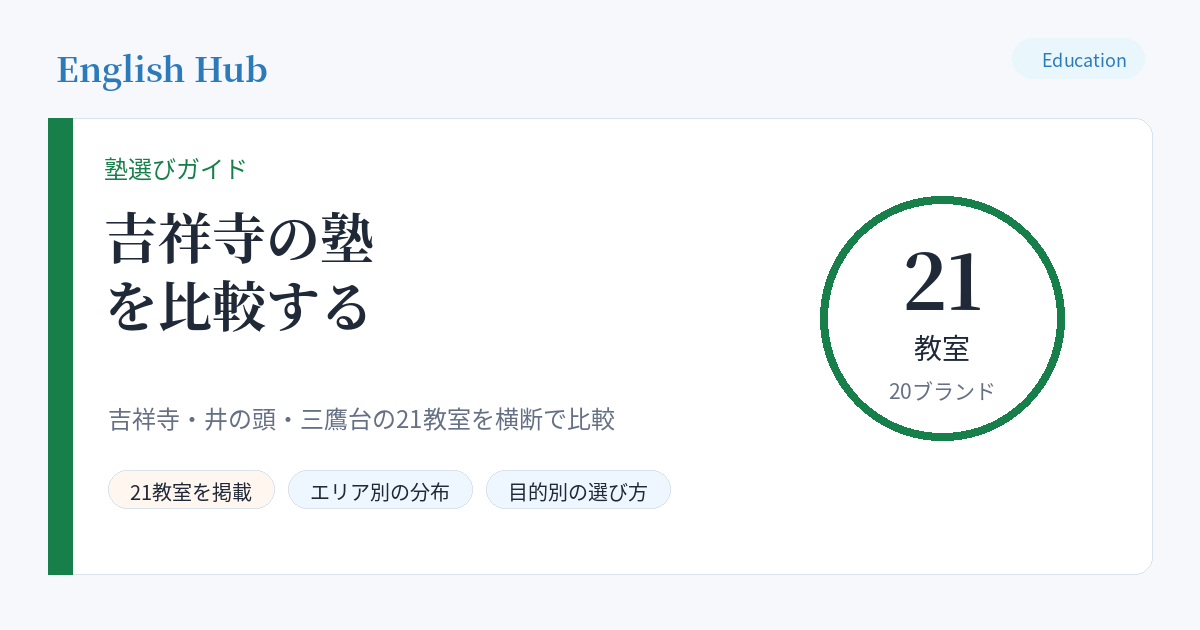This screenshot has height=630, width=1200.
Task: Click the headline line 吉祥寺の塾
Action: point(240,240)
